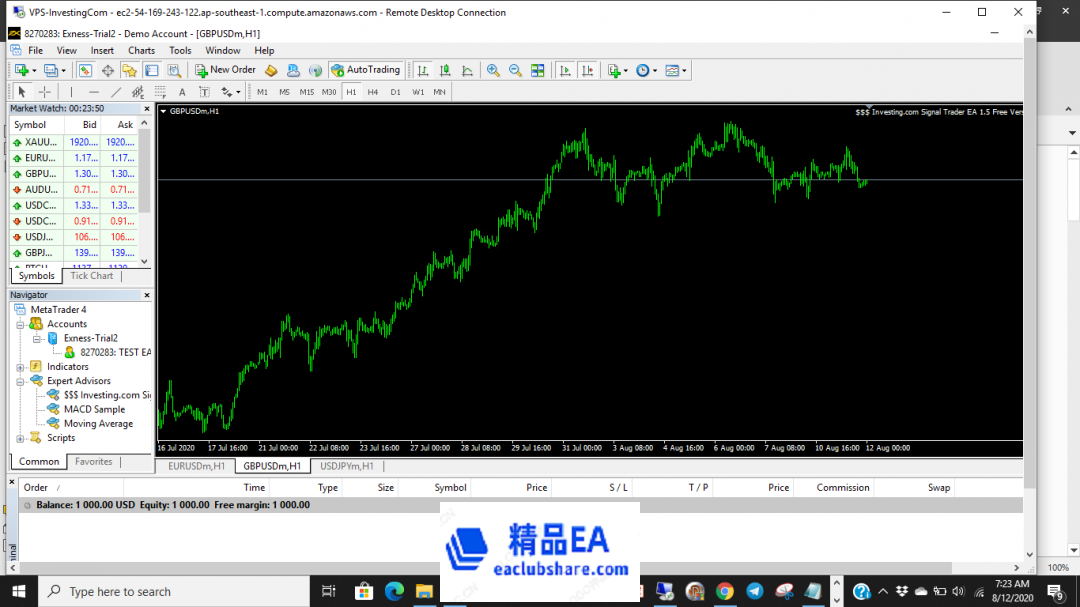Select the Crosshair tool
Image resolution: width=1080 pixels, height=607 pixels.
45,92
